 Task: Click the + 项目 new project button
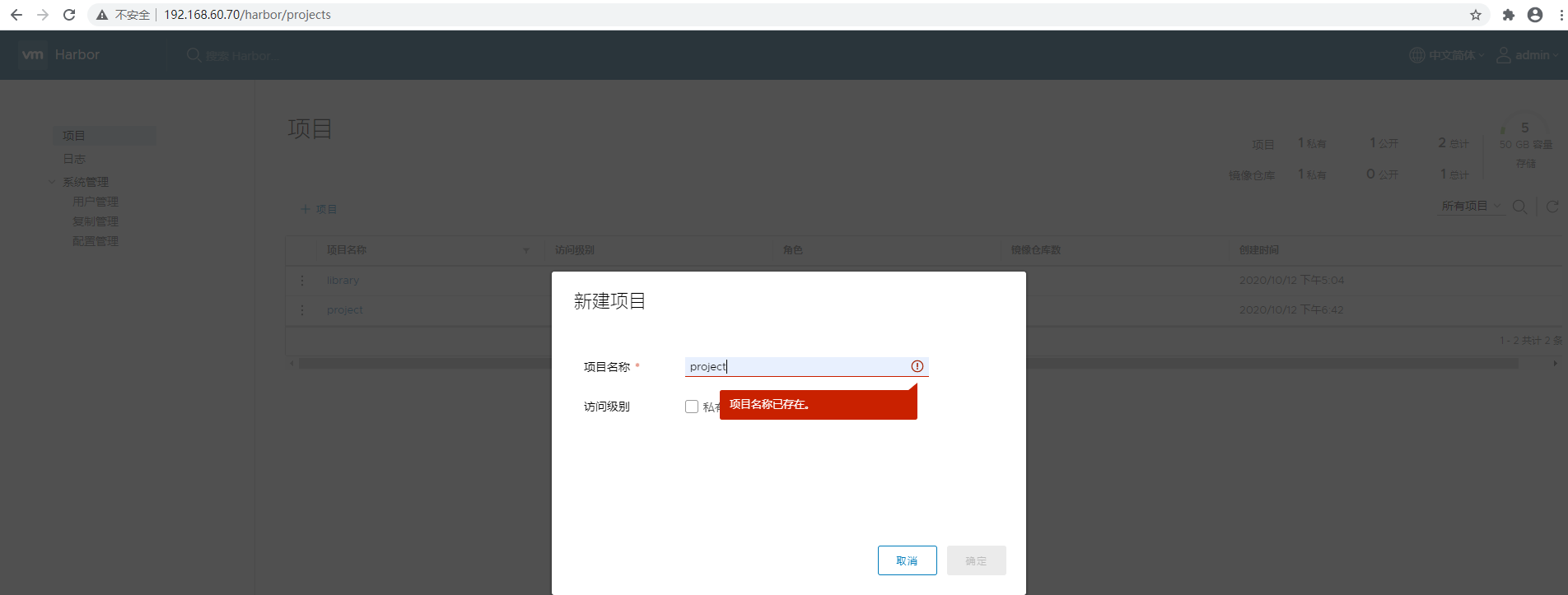point(319,209)
